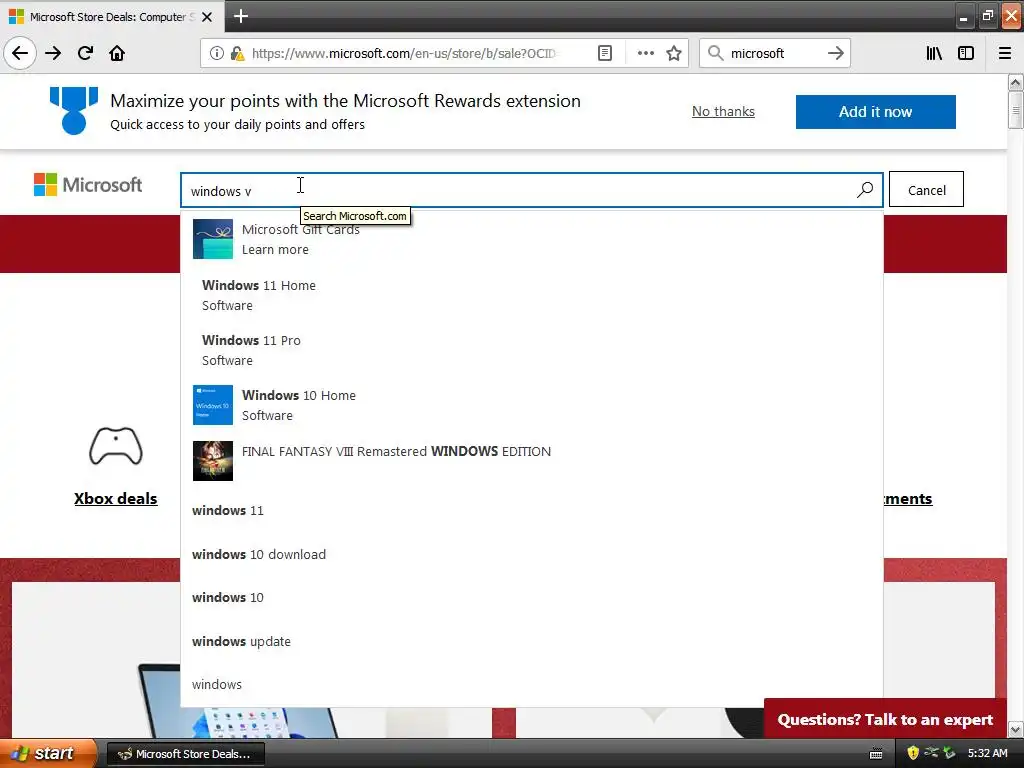
Task: Open Questions? Talk to an expert chat
Action: (x=884, y=719)
